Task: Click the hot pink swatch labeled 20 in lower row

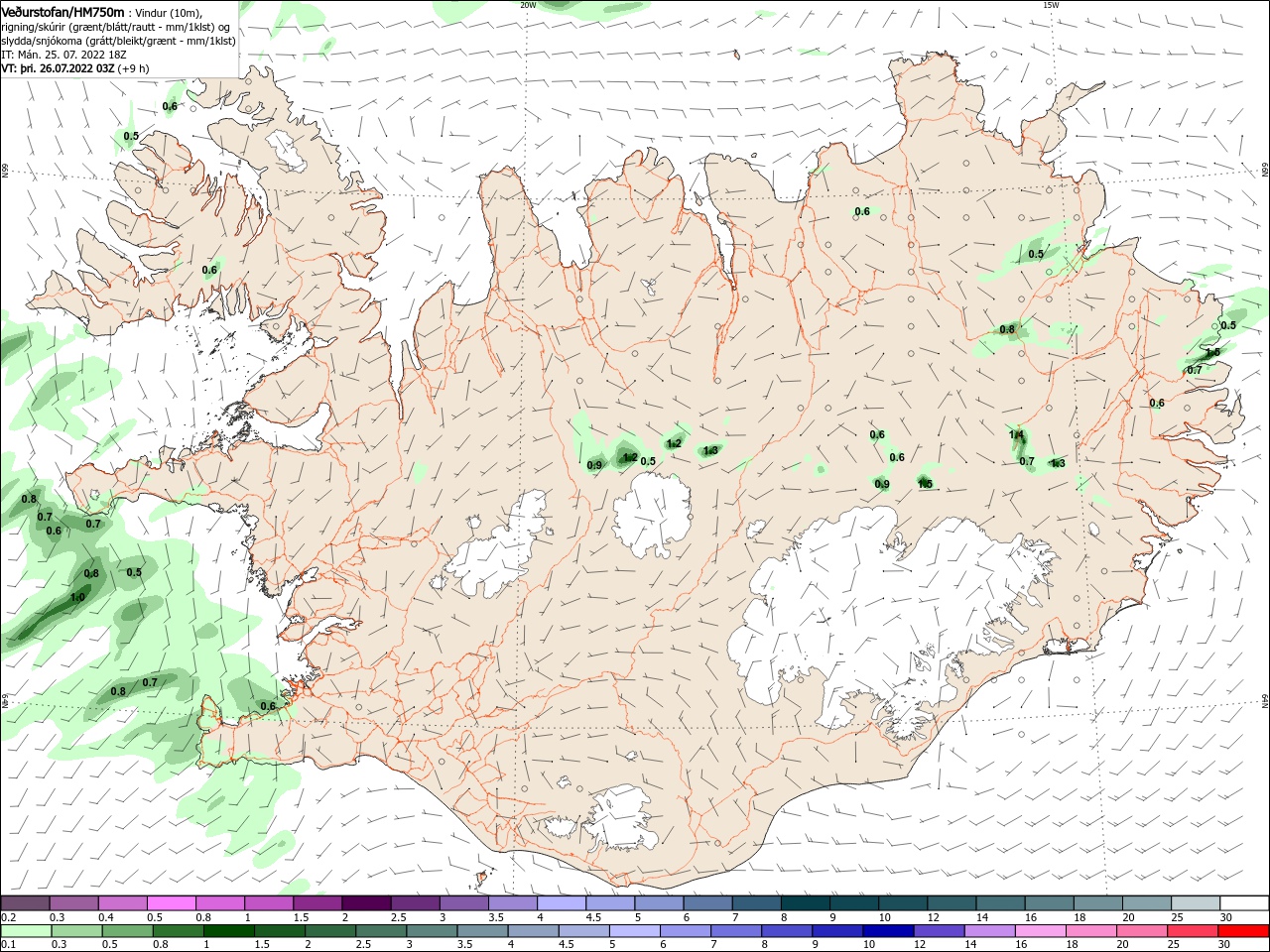Action: click(x=1143, y=931)
